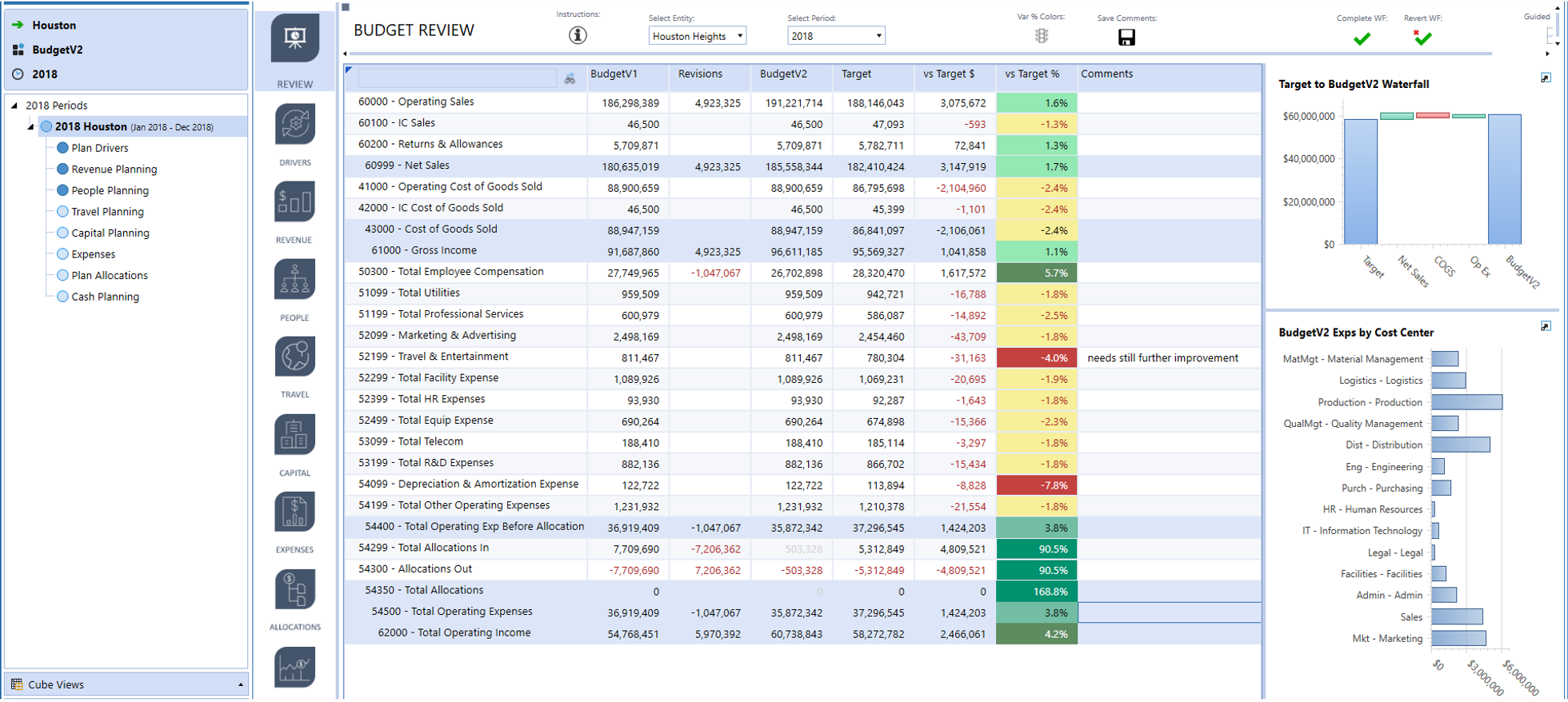Open the Travel globe icon

(x=294, y=357)
